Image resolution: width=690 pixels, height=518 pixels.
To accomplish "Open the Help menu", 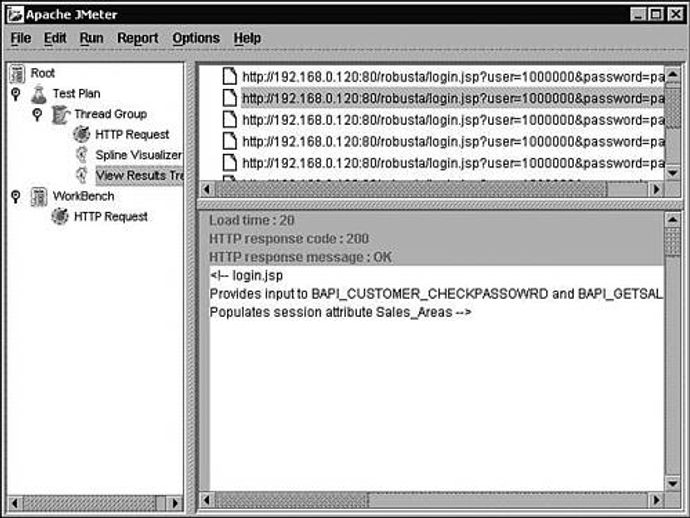I will pyautogui.click(x=247, y=38).
